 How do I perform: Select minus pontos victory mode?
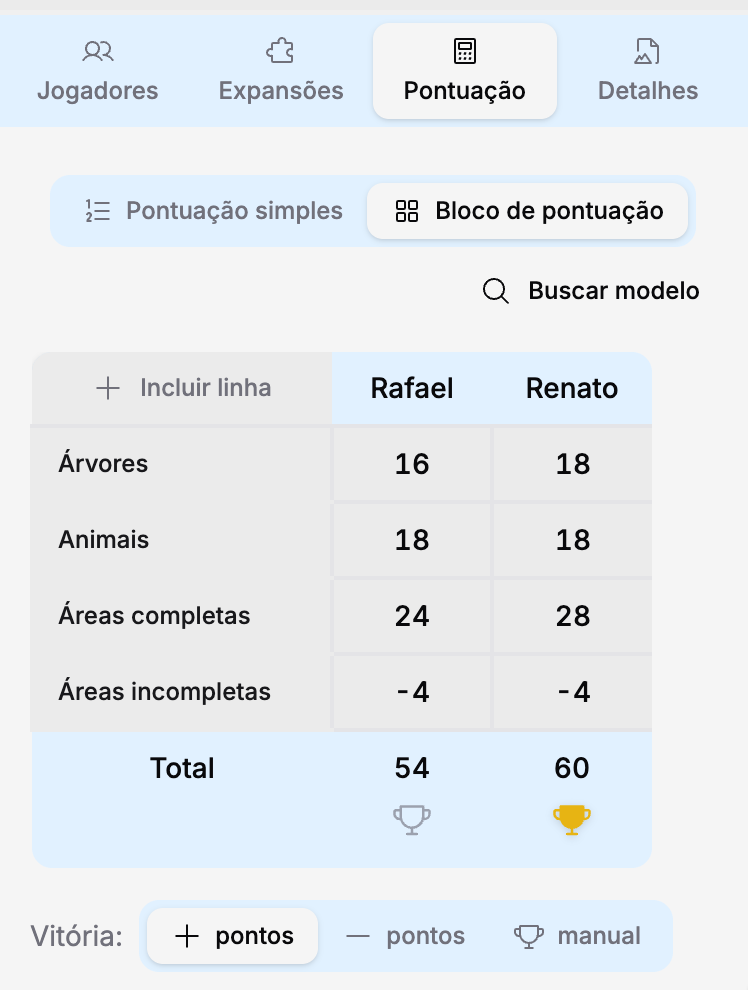pos(405,936)
